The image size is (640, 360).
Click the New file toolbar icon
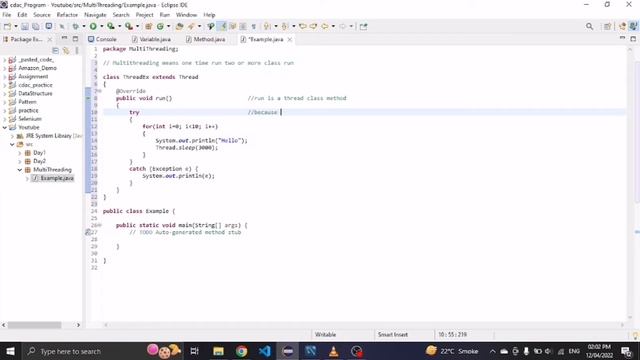click(7, 27)
